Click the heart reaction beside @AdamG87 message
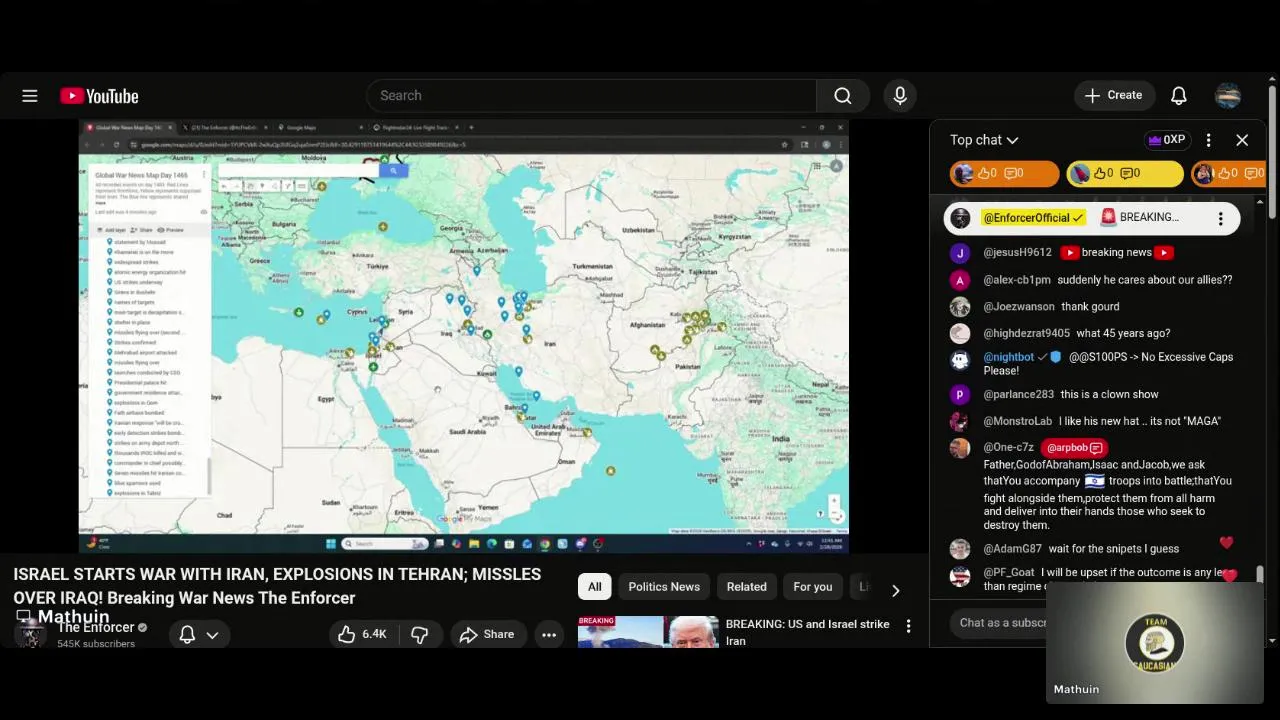Image resolution: width=1280 pixels, height=720 pixels. (x=1226, y=543)
